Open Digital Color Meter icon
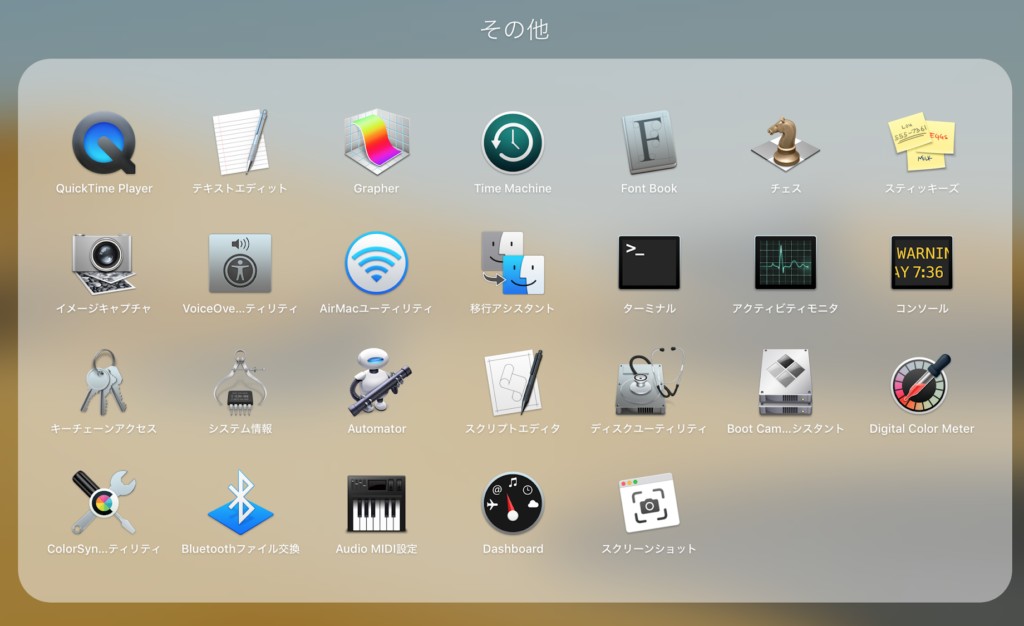The height and width of the screenshot is (626, 1024). (x=921, y=384)
